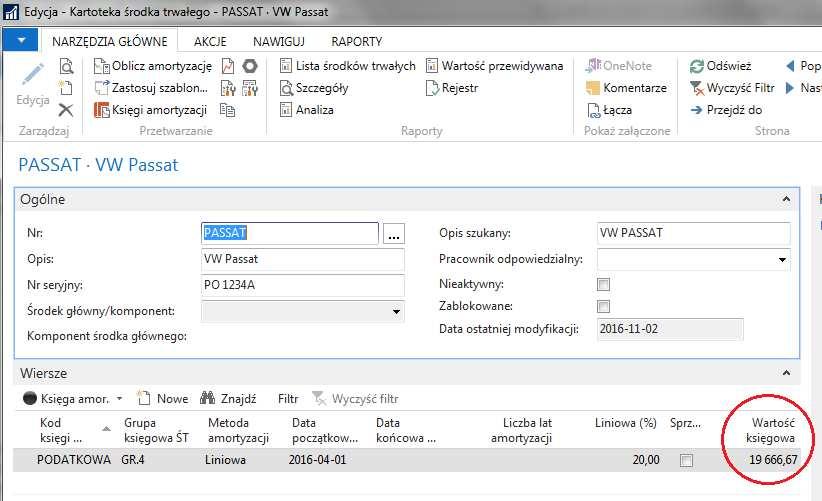Screen dimensions: 822x501
Task: Select the GR.4 cell
Action: 133,460
